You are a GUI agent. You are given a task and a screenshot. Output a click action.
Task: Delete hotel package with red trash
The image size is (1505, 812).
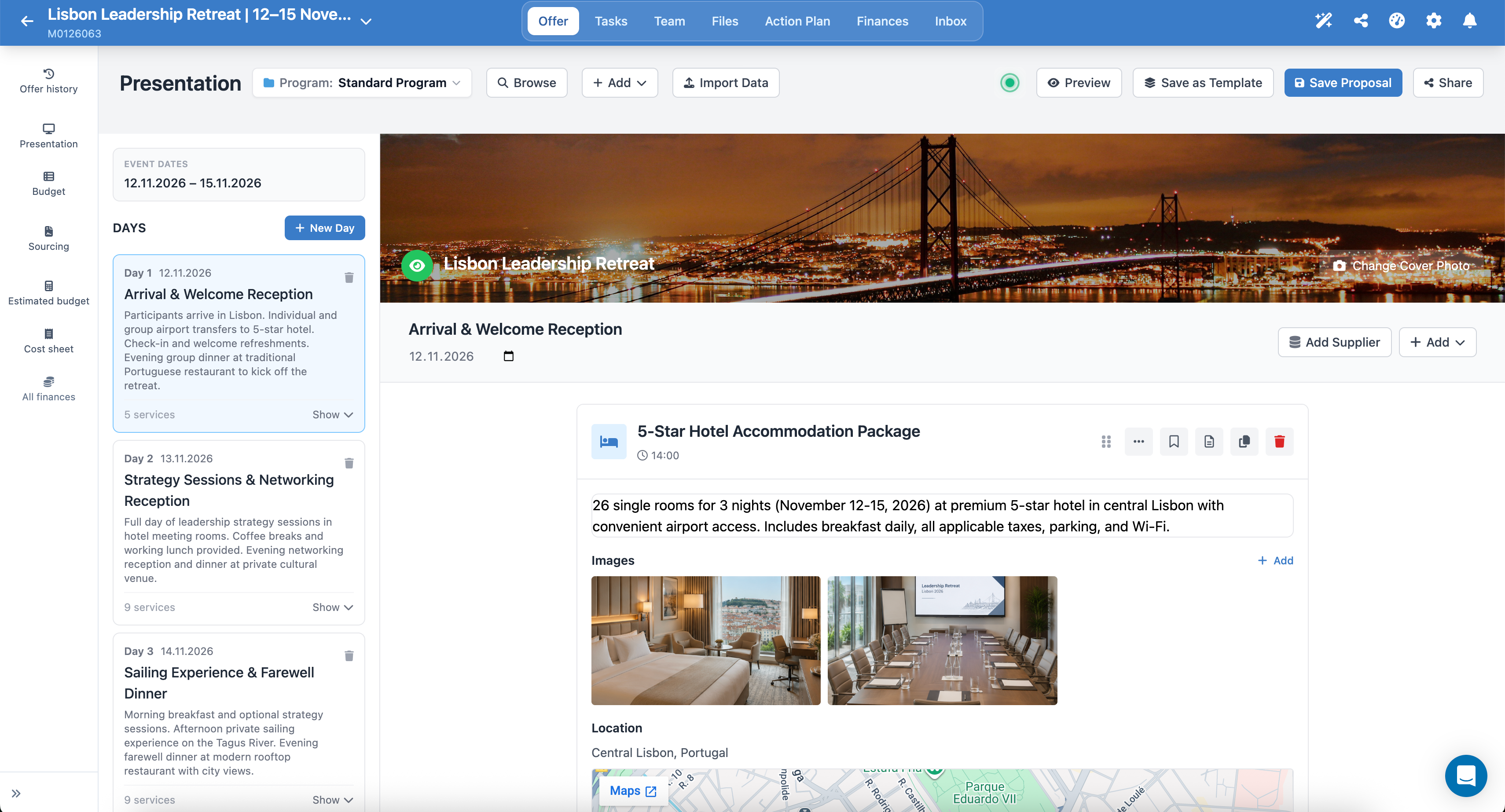point(1279,441)
